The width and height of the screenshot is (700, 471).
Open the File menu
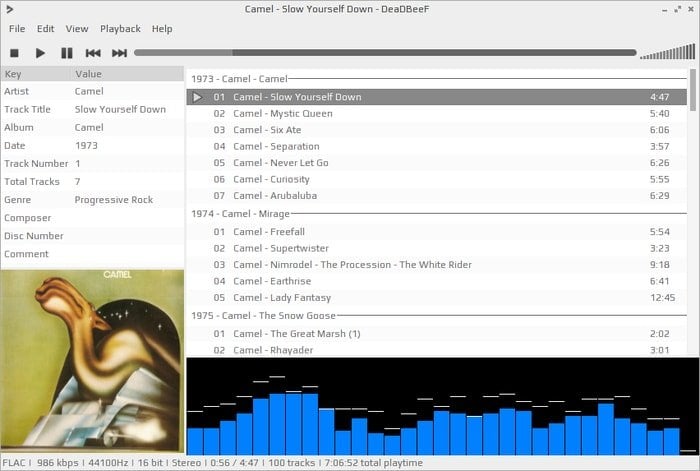coord(17,29)
